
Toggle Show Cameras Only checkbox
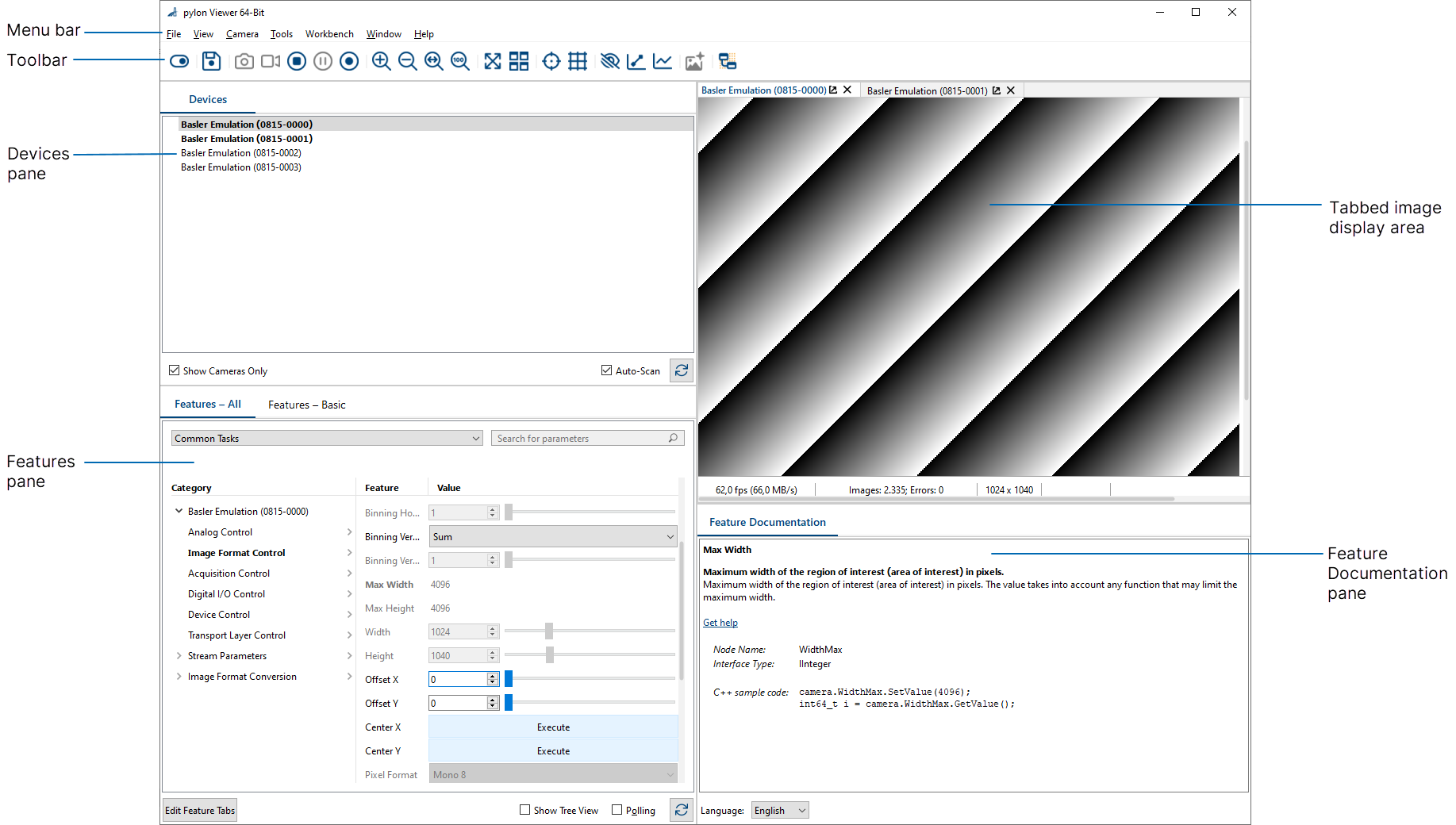(175, 370)
